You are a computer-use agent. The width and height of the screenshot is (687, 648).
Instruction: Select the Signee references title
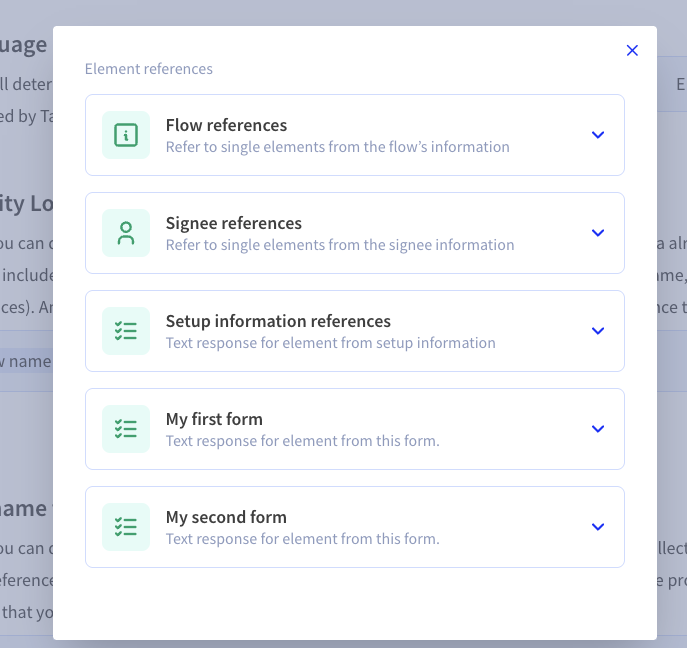pos(234,223)
